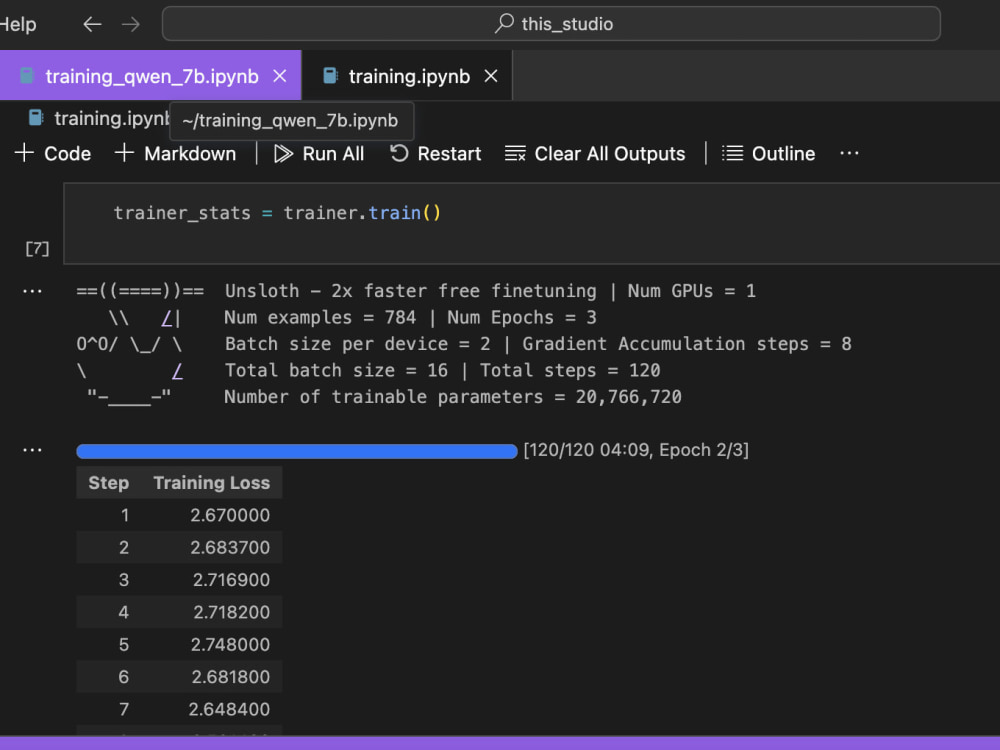1000x750 pixels.
Task: Select loss value 2.748000
Action: click(x=230, y=645)
